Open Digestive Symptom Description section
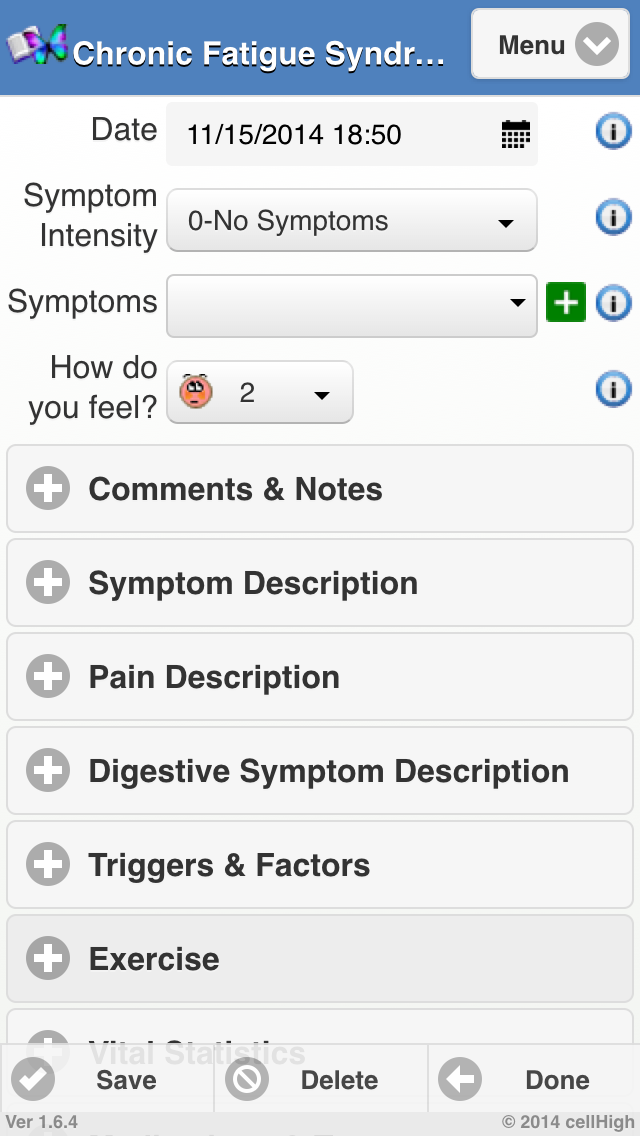 point(320,771)
